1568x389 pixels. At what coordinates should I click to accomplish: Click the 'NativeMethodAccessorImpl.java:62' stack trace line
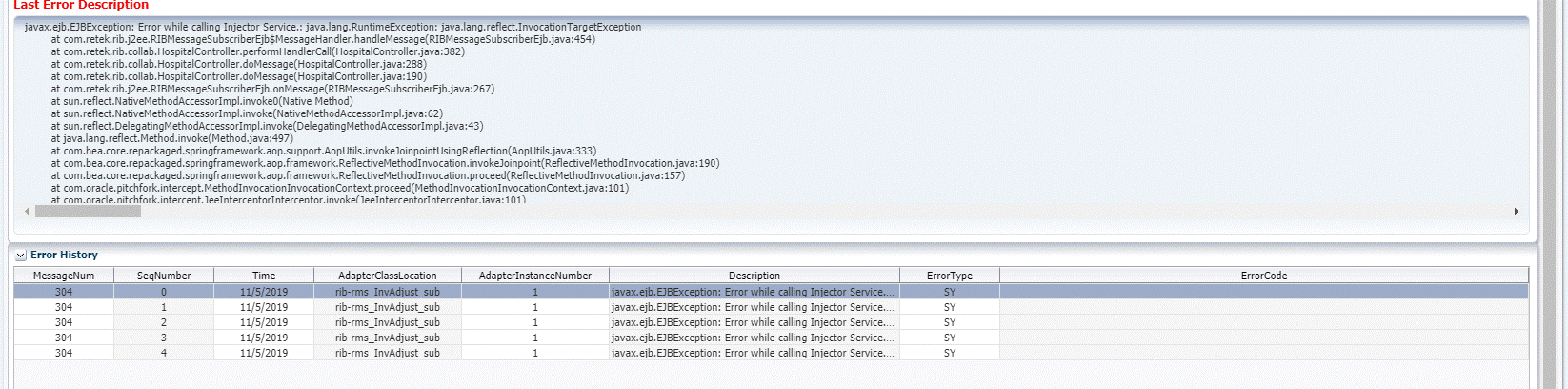pyautogui.click(x=247, y=113)
